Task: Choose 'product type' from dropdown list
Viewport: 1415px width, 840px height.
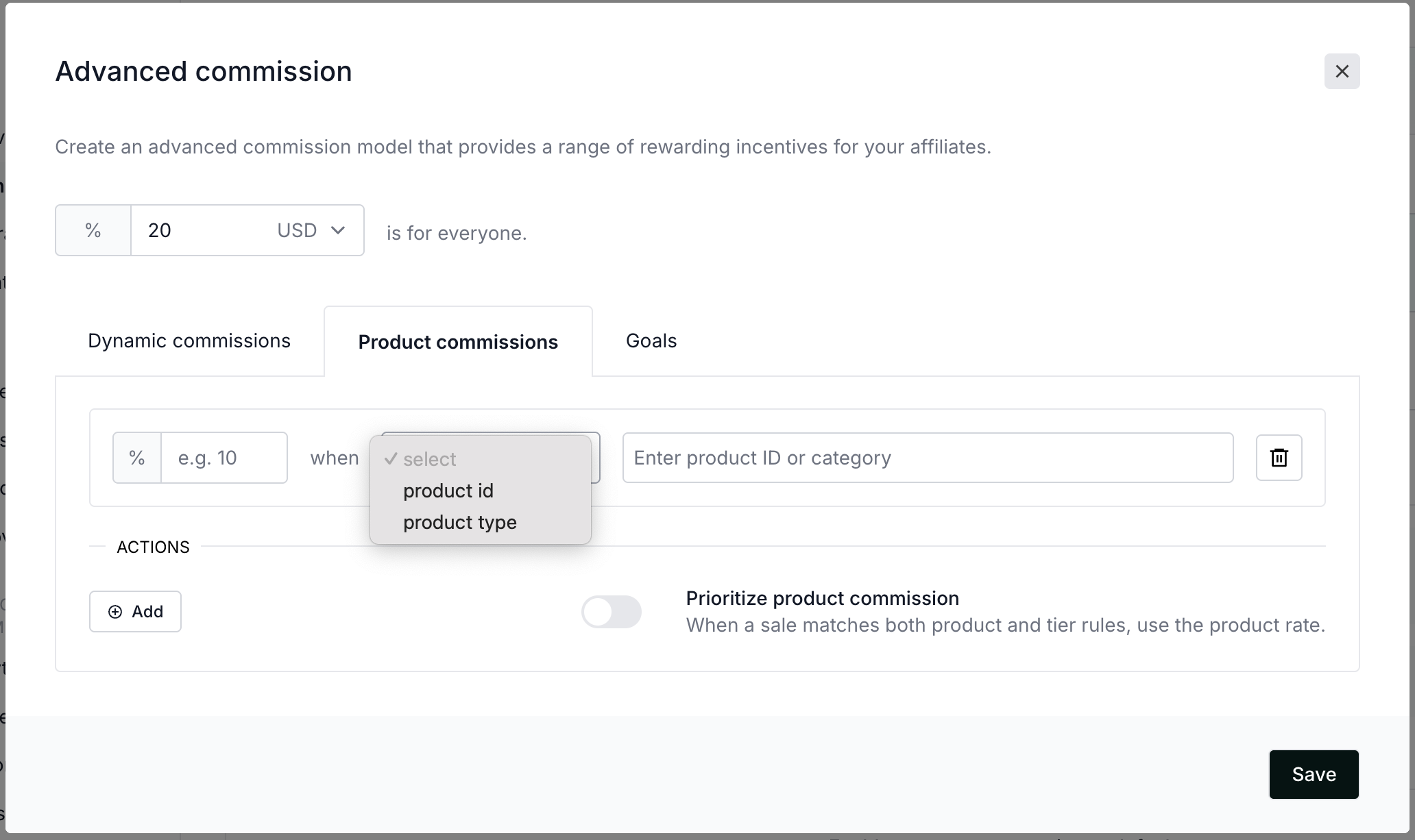Action: click(459, 522)
